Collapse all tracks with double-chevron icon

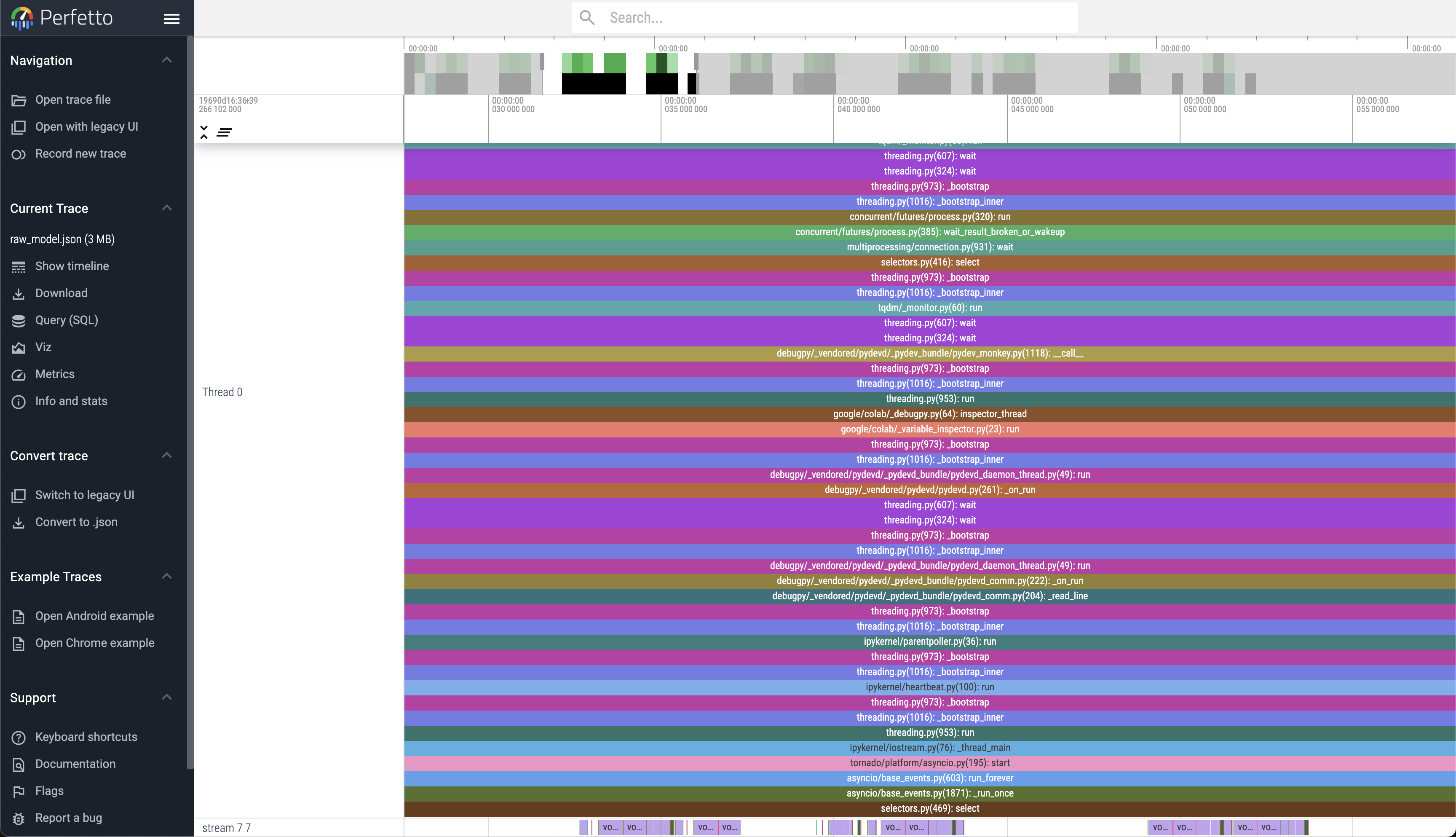[x=204, y=132]
